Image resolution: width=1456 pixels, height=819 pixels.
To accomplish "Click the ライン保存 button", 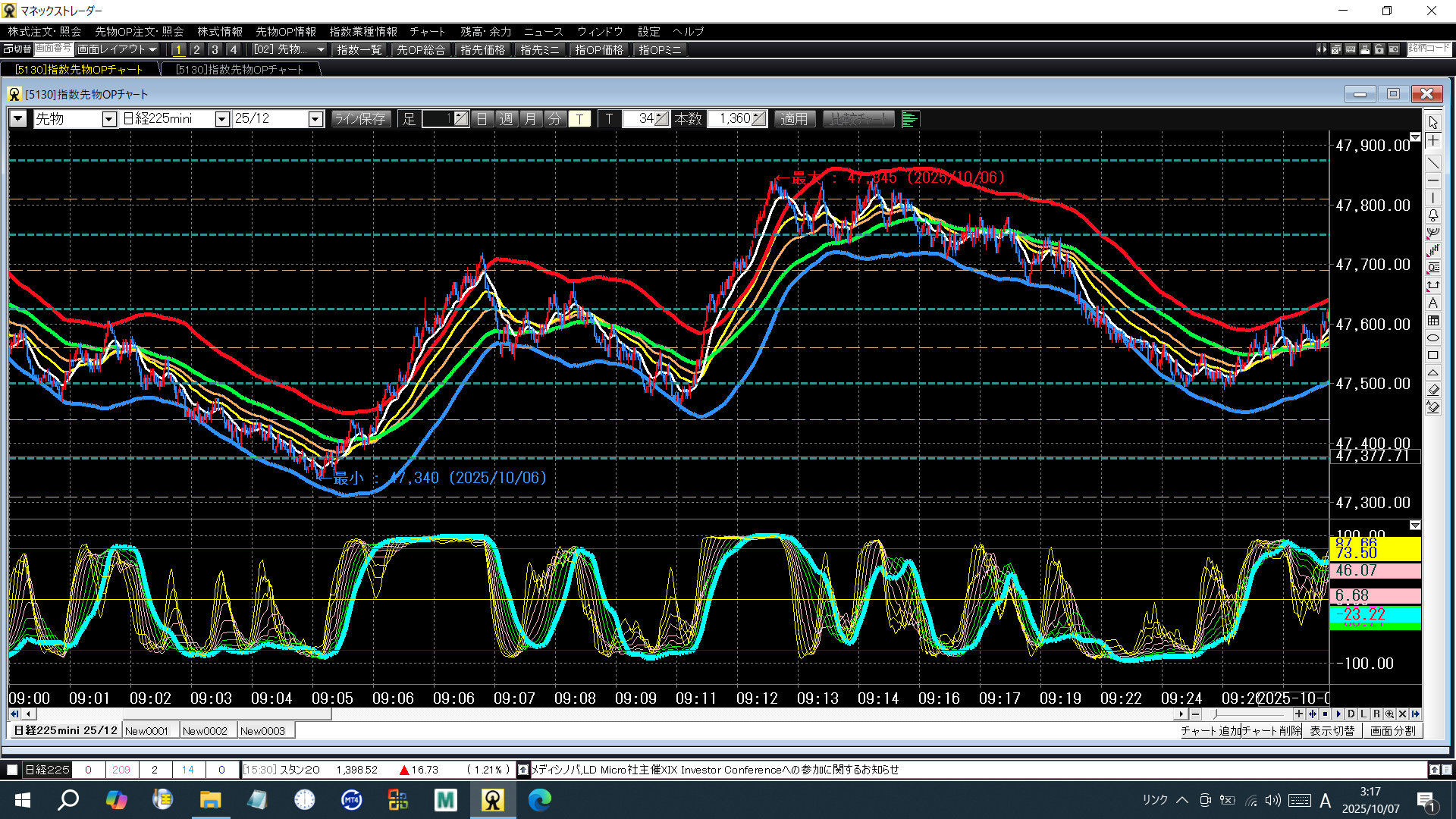I will click(360, 119).
